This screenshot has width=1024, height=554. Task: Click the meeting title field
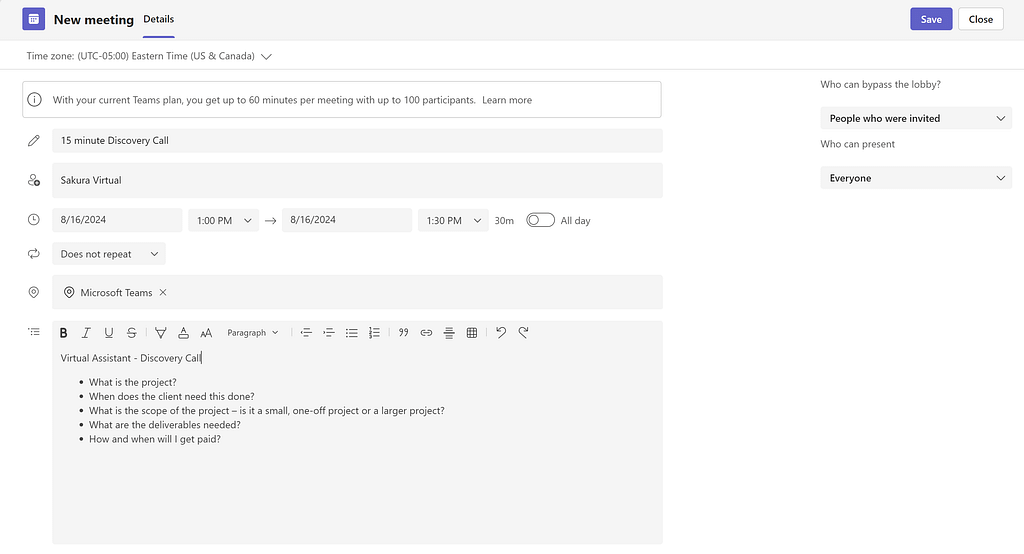click(357, 141)
